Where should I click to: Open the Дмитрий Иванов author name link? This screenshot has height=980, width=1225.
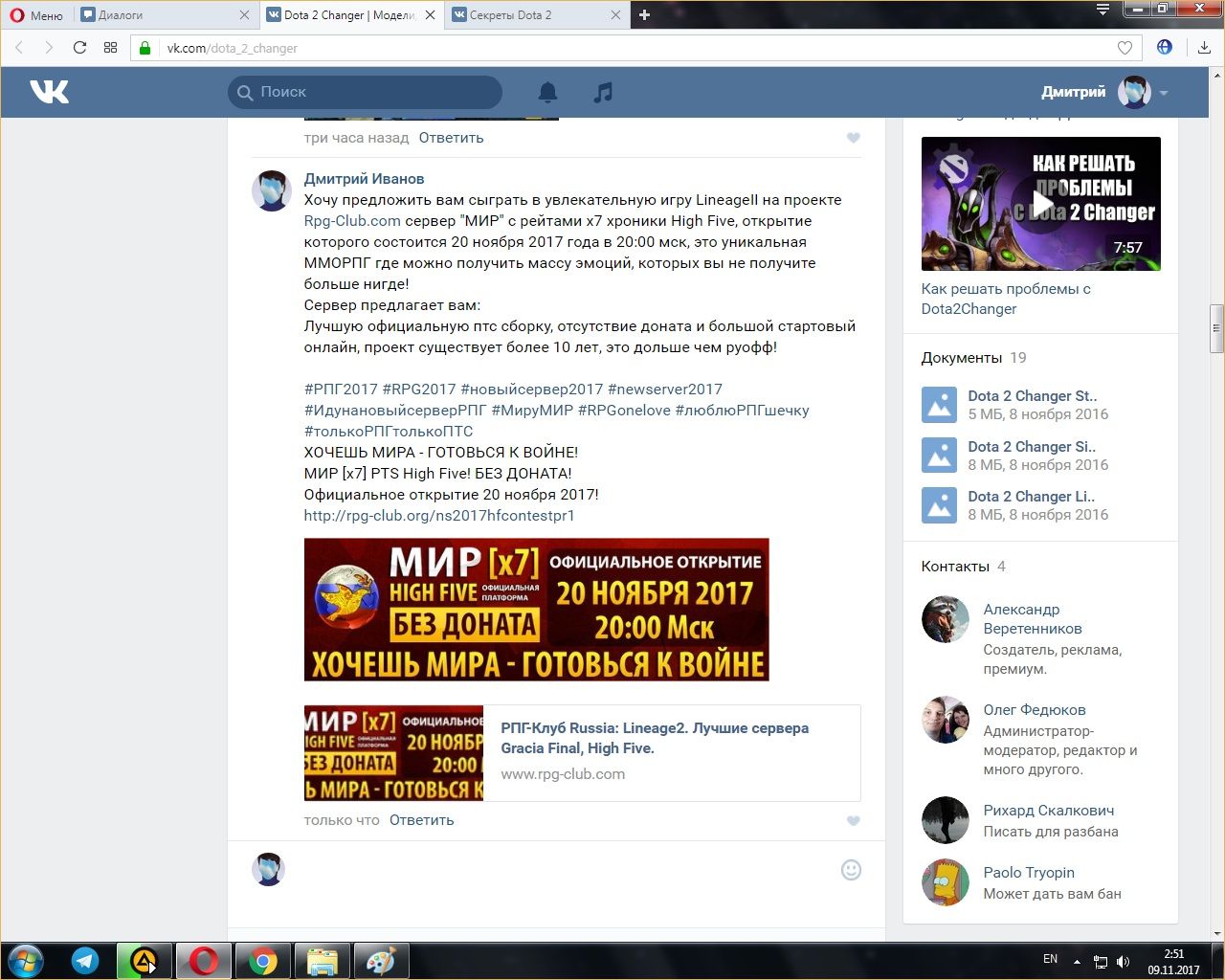point(364,179)
